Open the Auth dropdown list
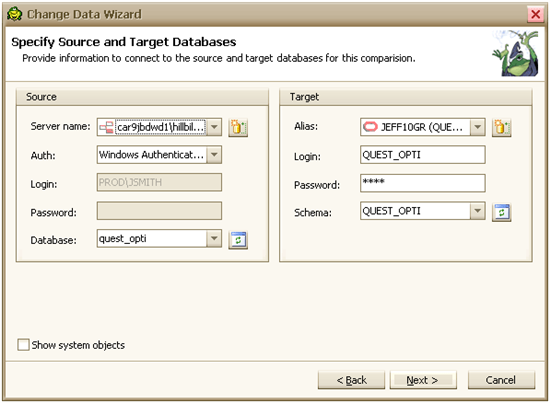This screenshot has width=550, height=403. click(x=214, y=155)
